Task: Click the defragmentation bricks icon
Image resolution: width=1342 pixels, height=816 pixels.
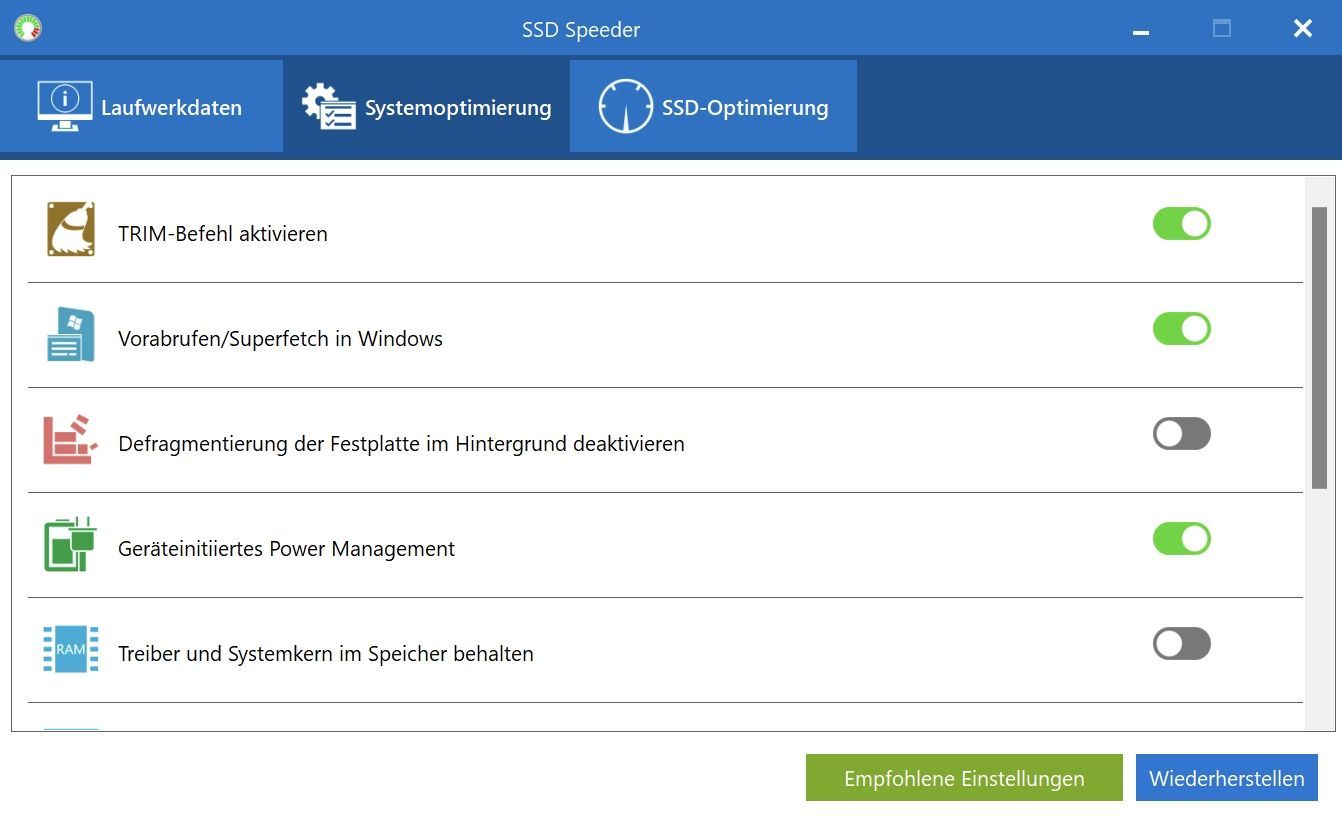Action: click(70, 439)
